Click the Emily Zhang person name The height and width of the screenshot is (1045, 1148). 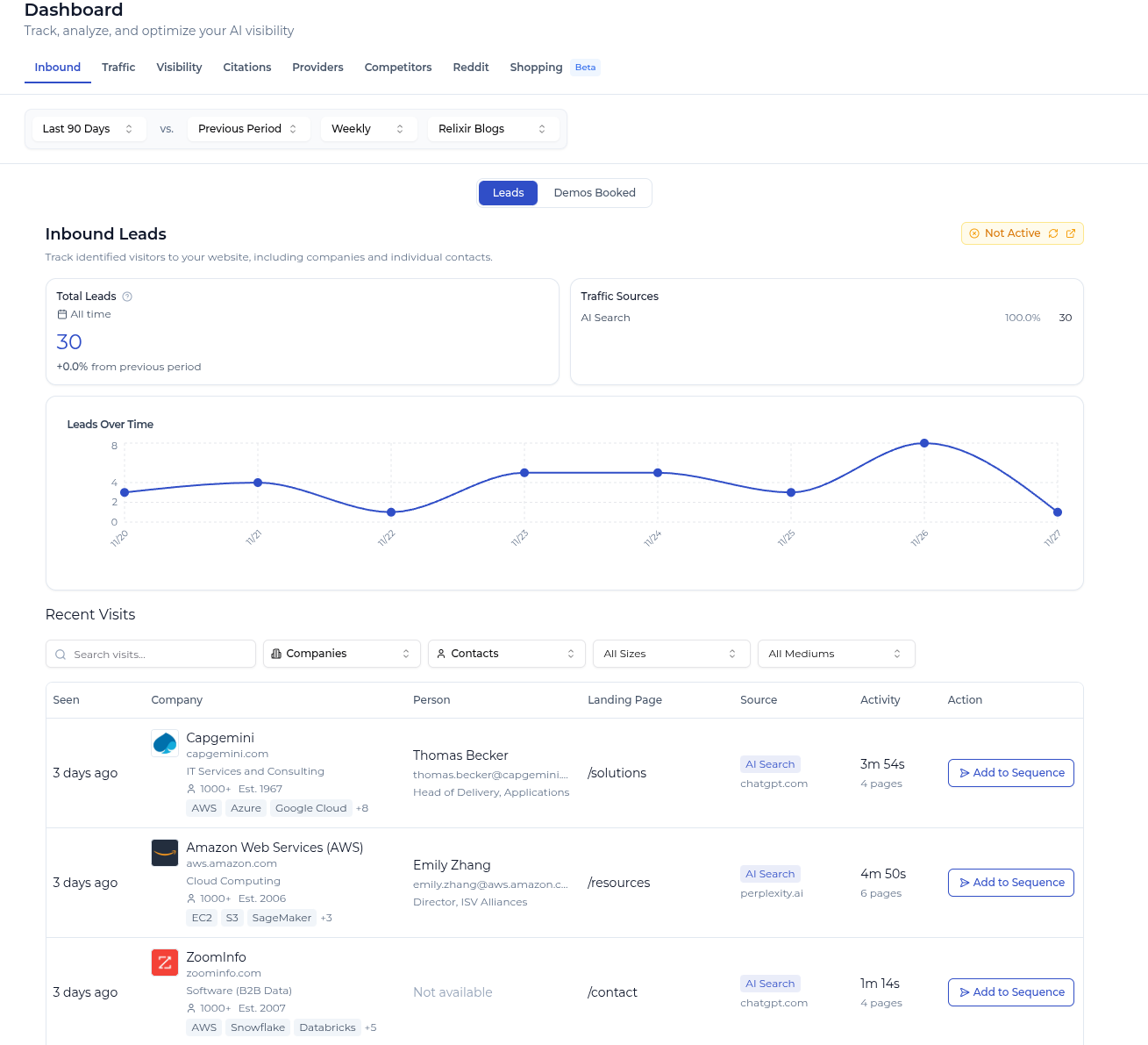coord(452,865)
